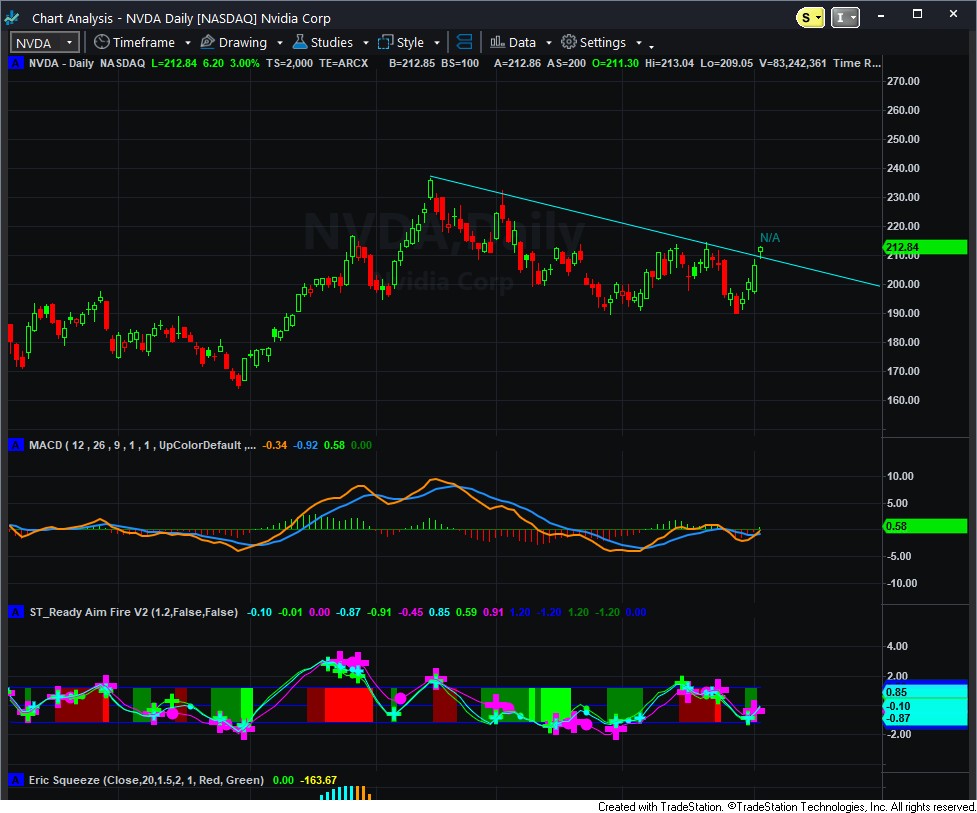Click the Lo=209.05 status value

click(727, 63)
